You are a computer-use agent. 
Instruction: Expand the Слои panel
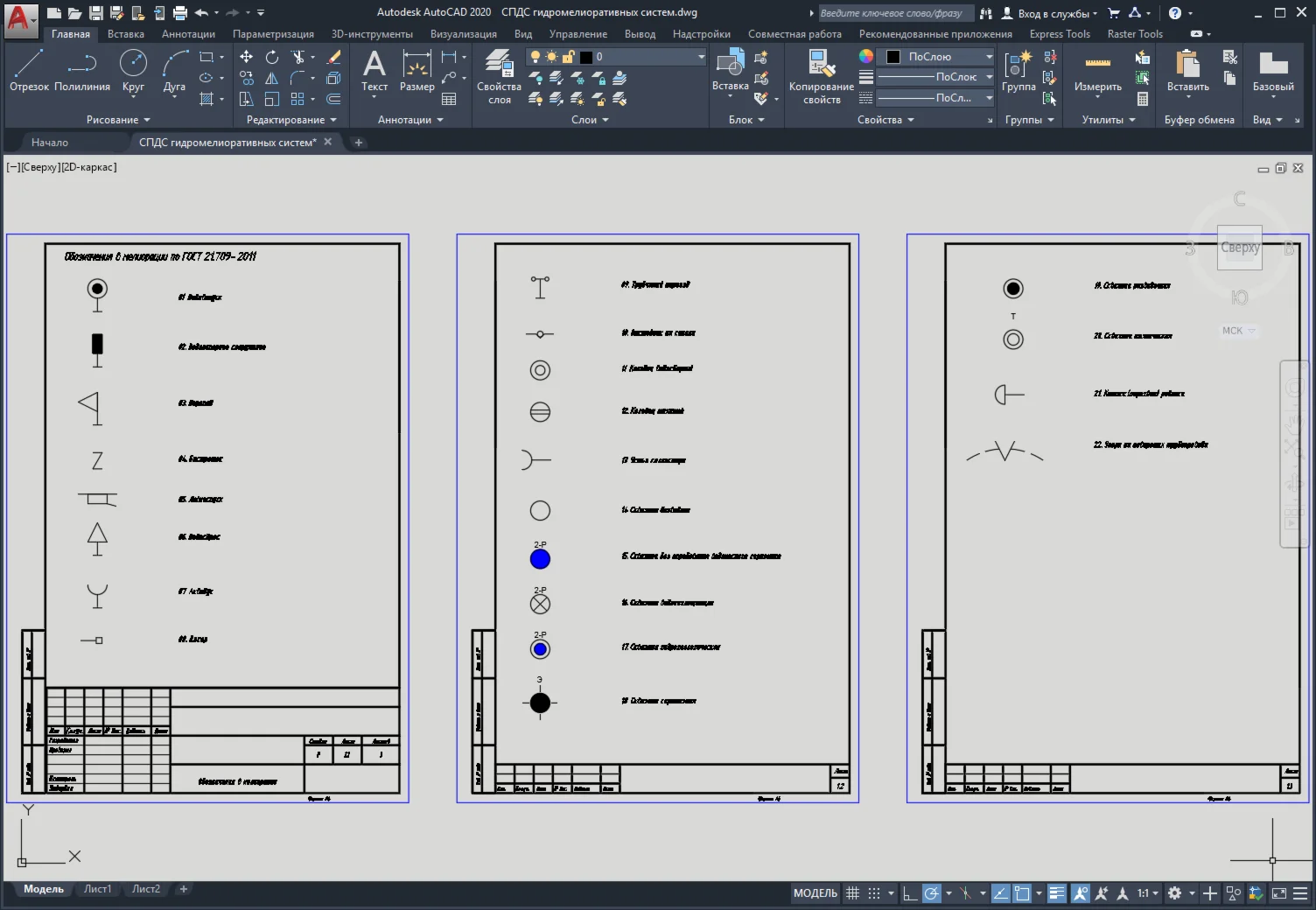tap(590, 120)
